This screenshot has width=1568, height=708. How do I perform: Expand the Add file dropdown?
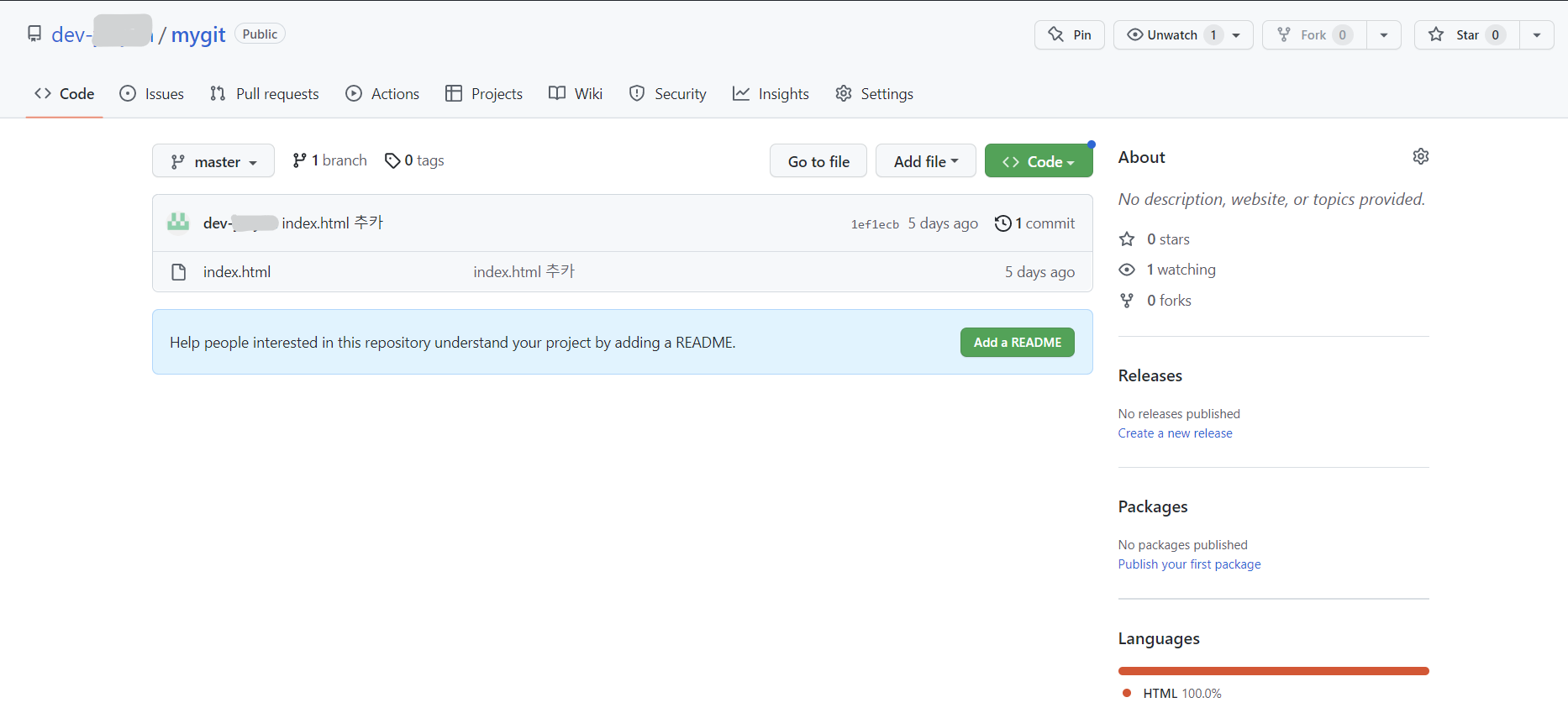tap(926, 161)
